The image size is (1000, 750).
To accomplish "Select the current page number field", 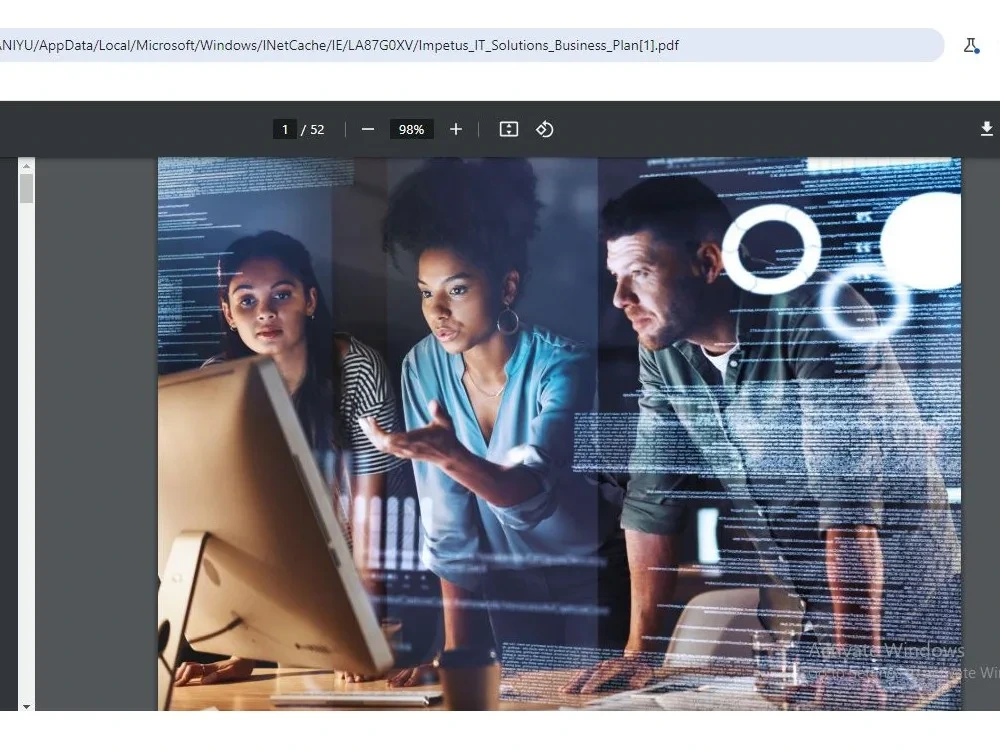I will click(284, 129).
